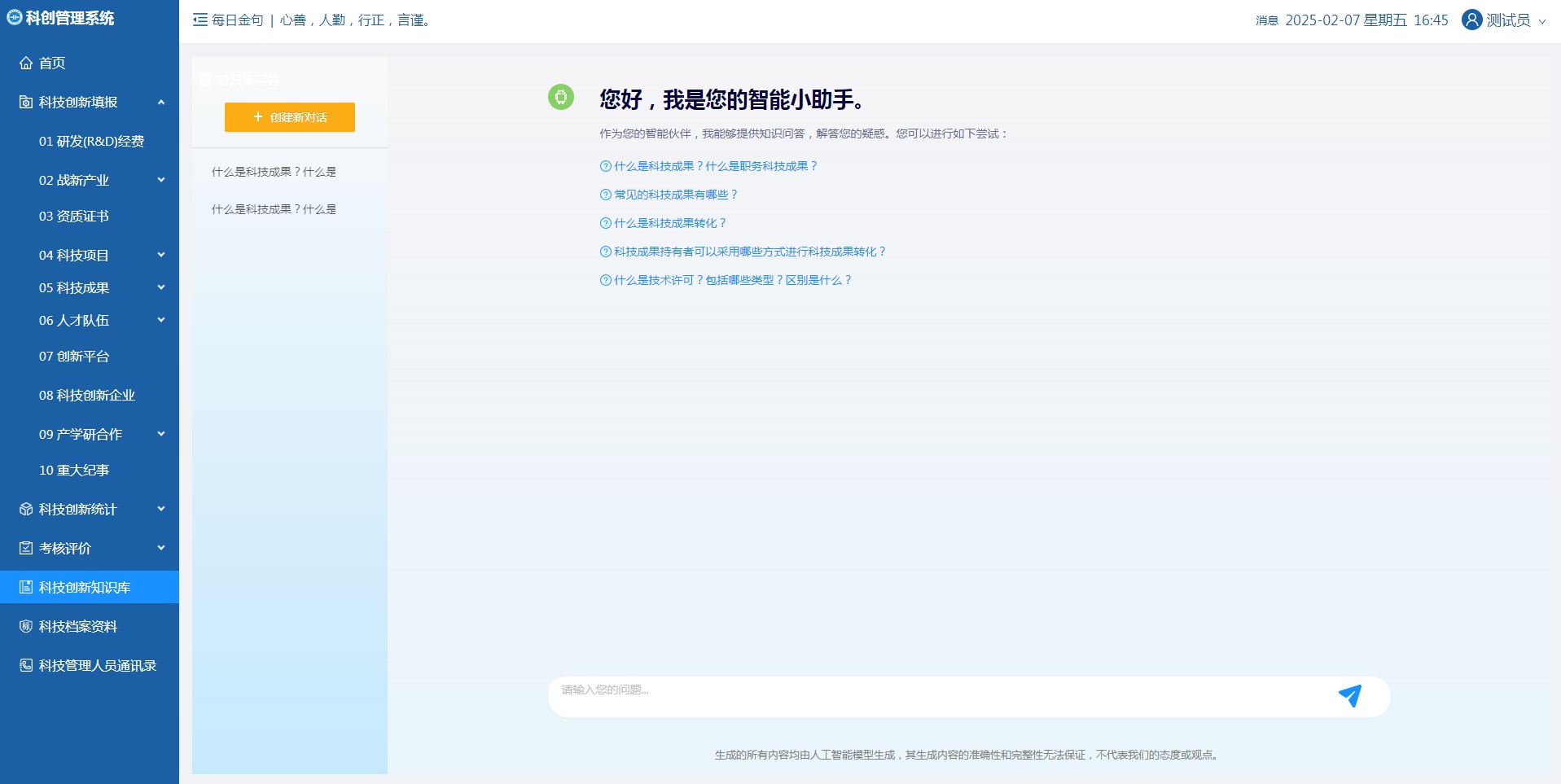Expand the 09 产学研合作 submenu arrow
Image resolution: width=1561 pixels, height=784 pixels.
click(161, 434)
